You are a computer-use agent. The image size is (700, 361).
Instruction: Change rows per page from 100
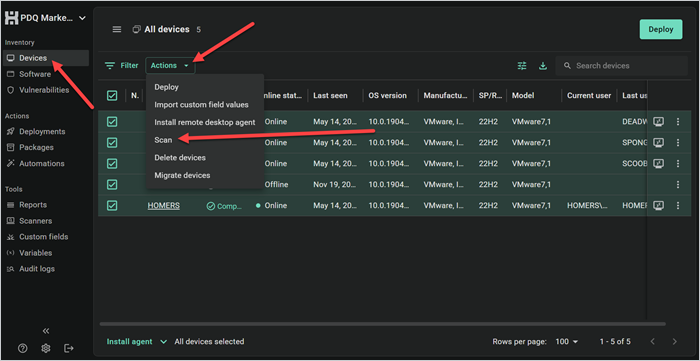(567, 342)
